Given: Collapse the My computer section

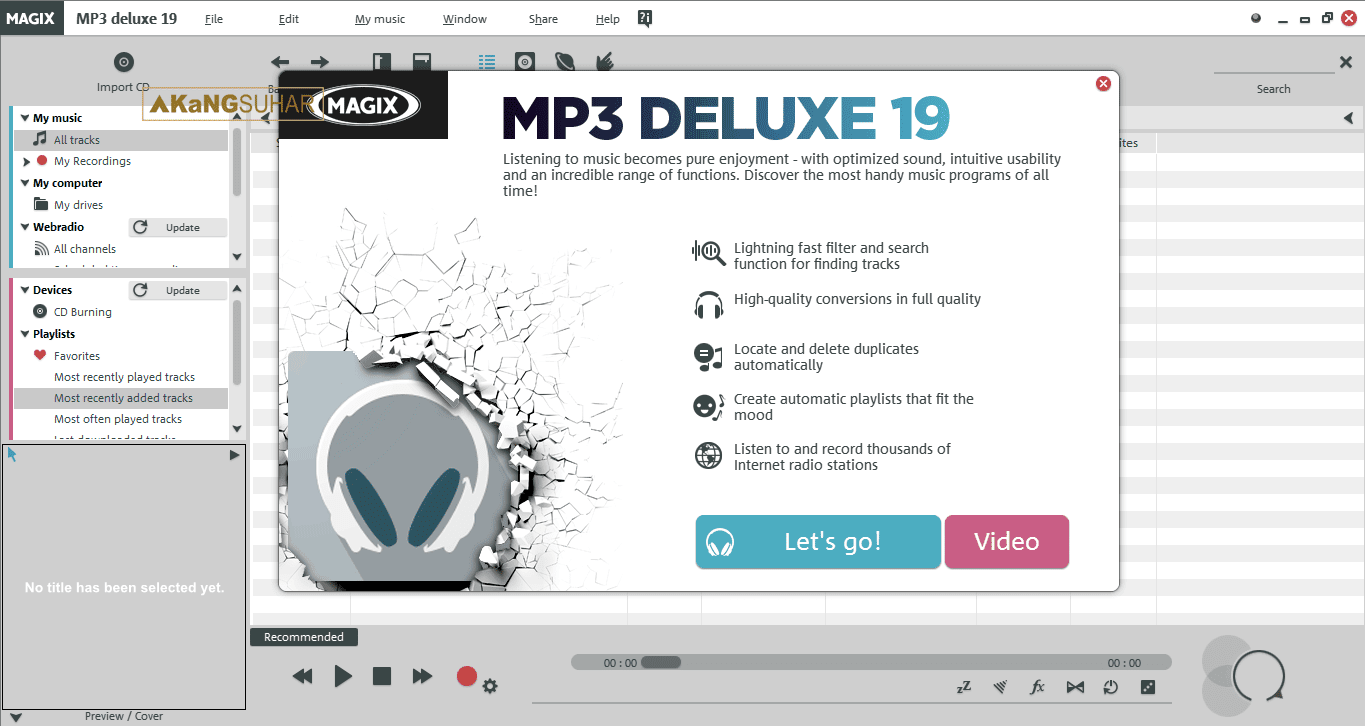Looking at the screenshot, I should pos(25,183).
